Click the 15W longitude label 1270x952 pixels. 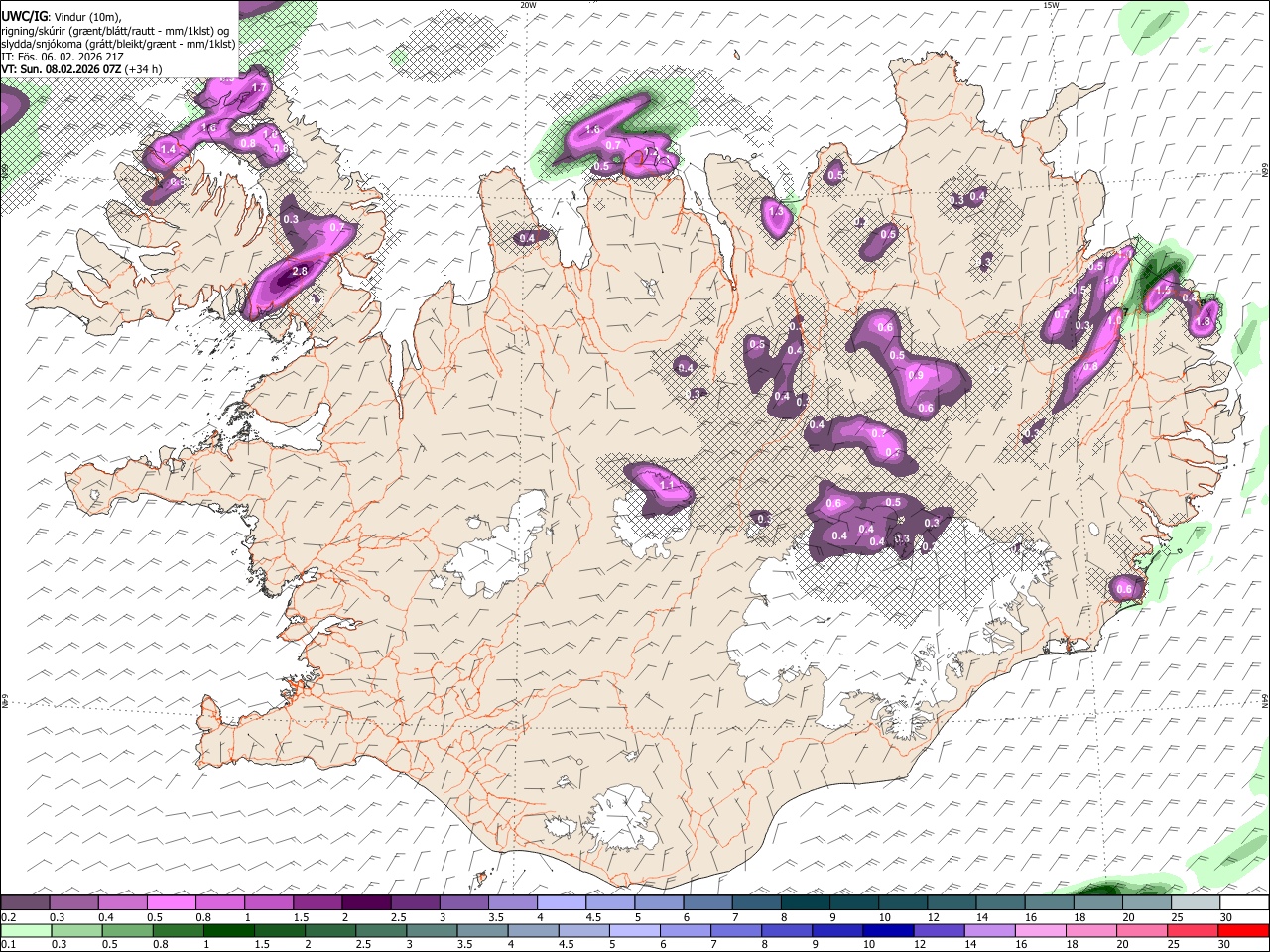1051,5
